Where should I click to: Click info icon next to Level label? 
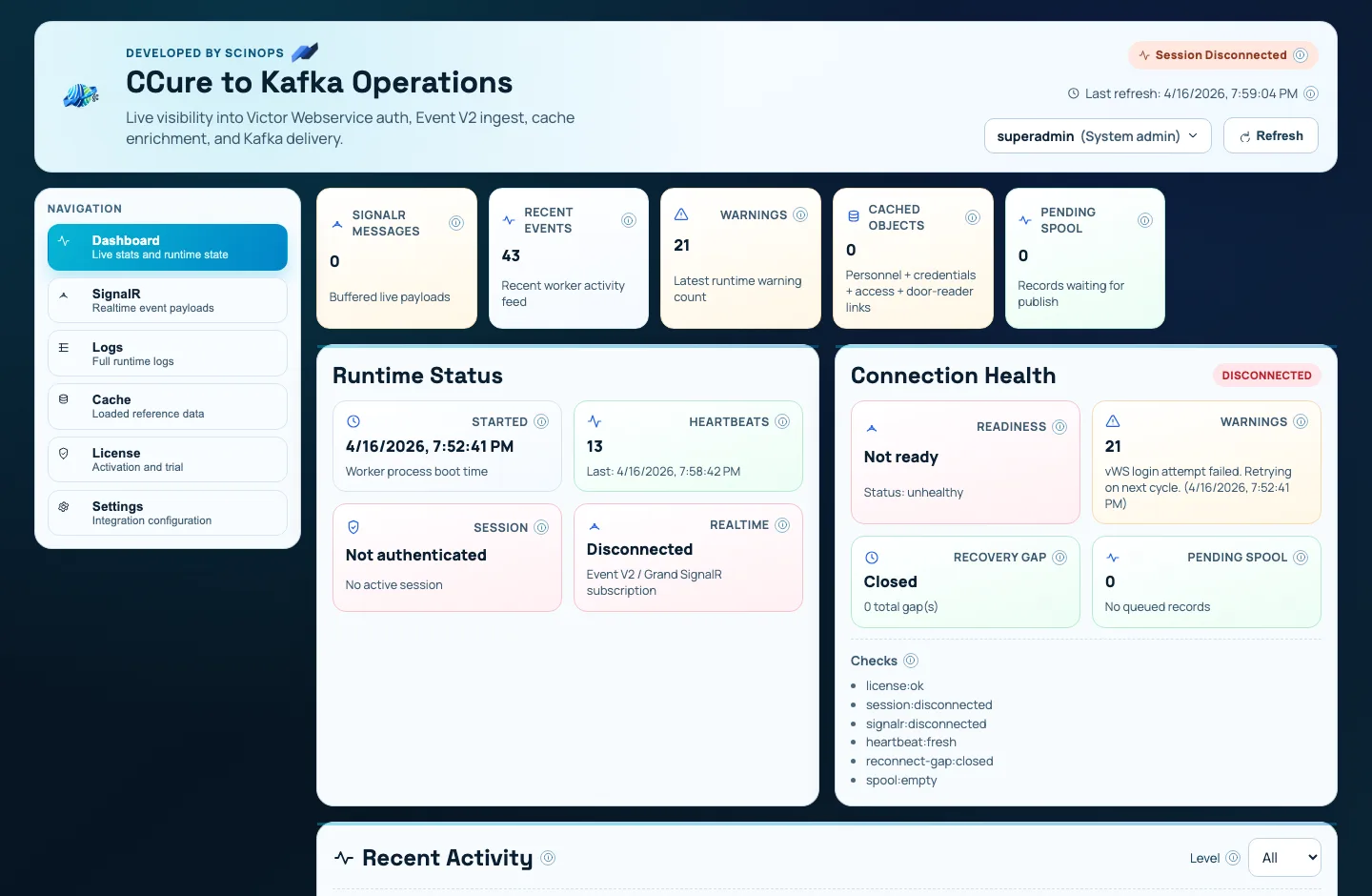1233,858
